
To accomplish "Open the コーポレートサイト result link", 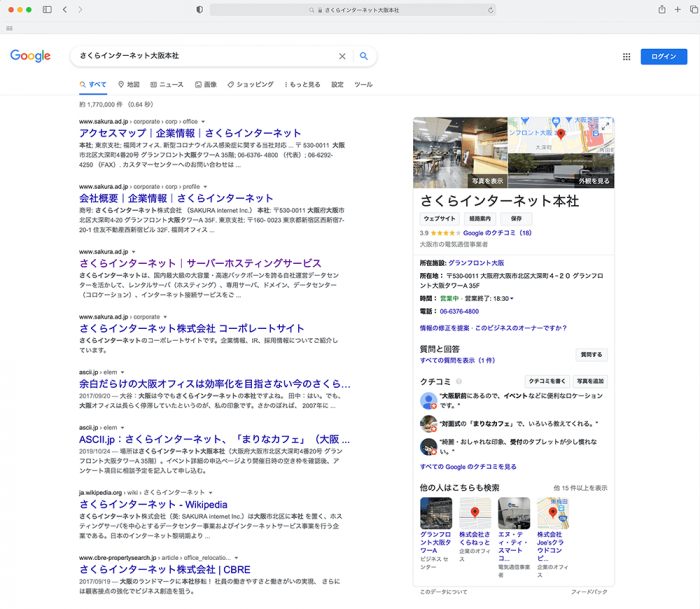I will [x=192, y=329].
